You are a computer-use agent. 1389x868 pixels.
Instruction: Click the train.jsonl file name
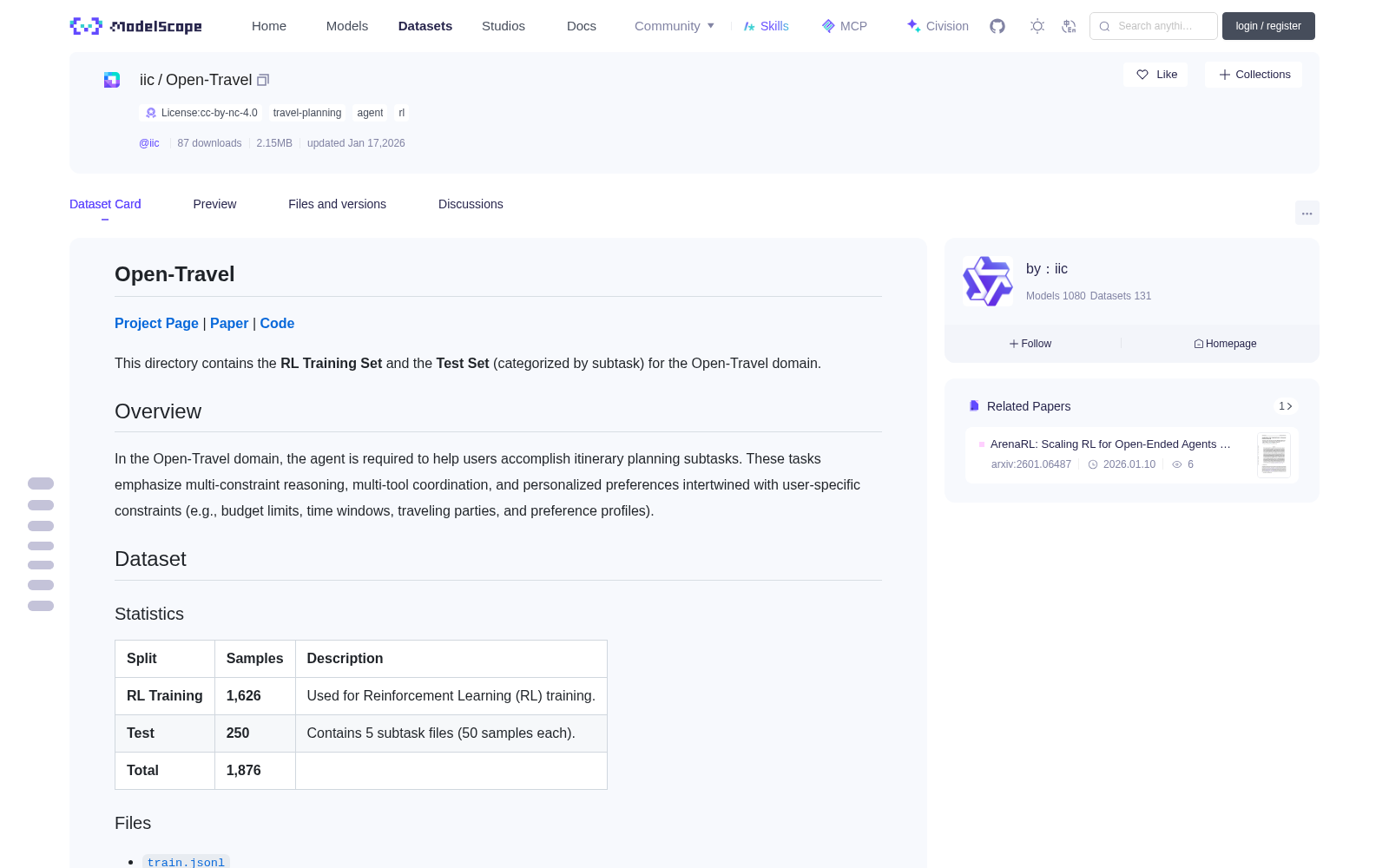186,862
